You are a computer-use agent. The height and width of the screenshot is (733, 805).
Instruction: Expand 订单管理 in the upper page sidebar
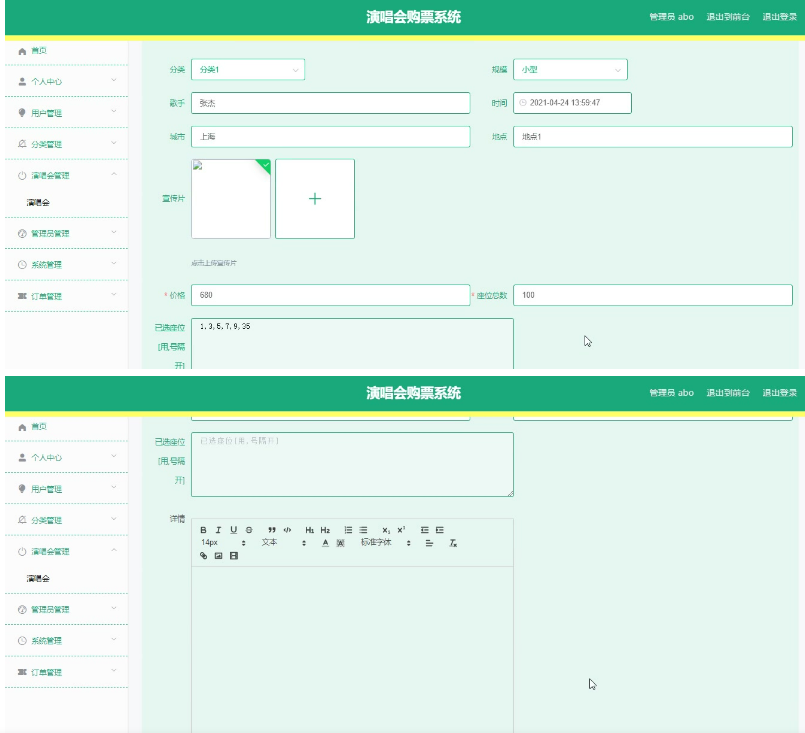point(66,296)
